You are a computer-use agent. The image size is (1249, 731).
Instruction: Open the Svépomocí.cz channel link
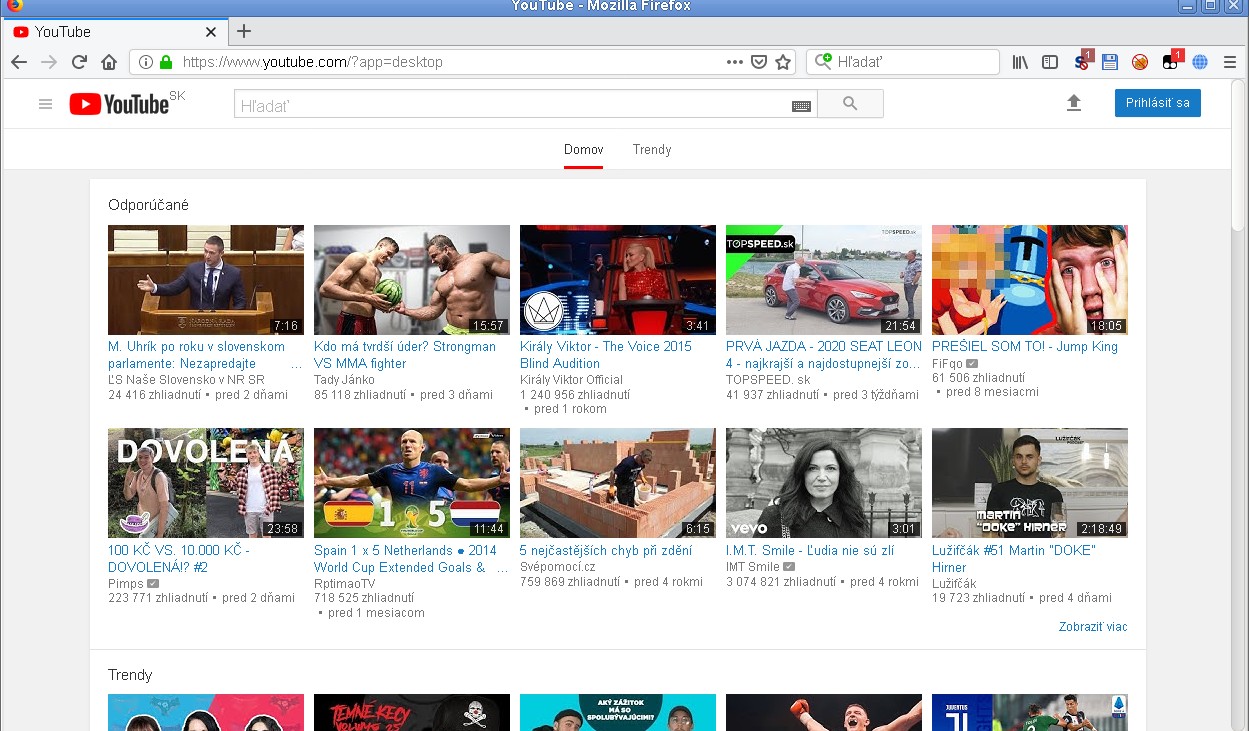pyautogui.click(x=558, y=567)
